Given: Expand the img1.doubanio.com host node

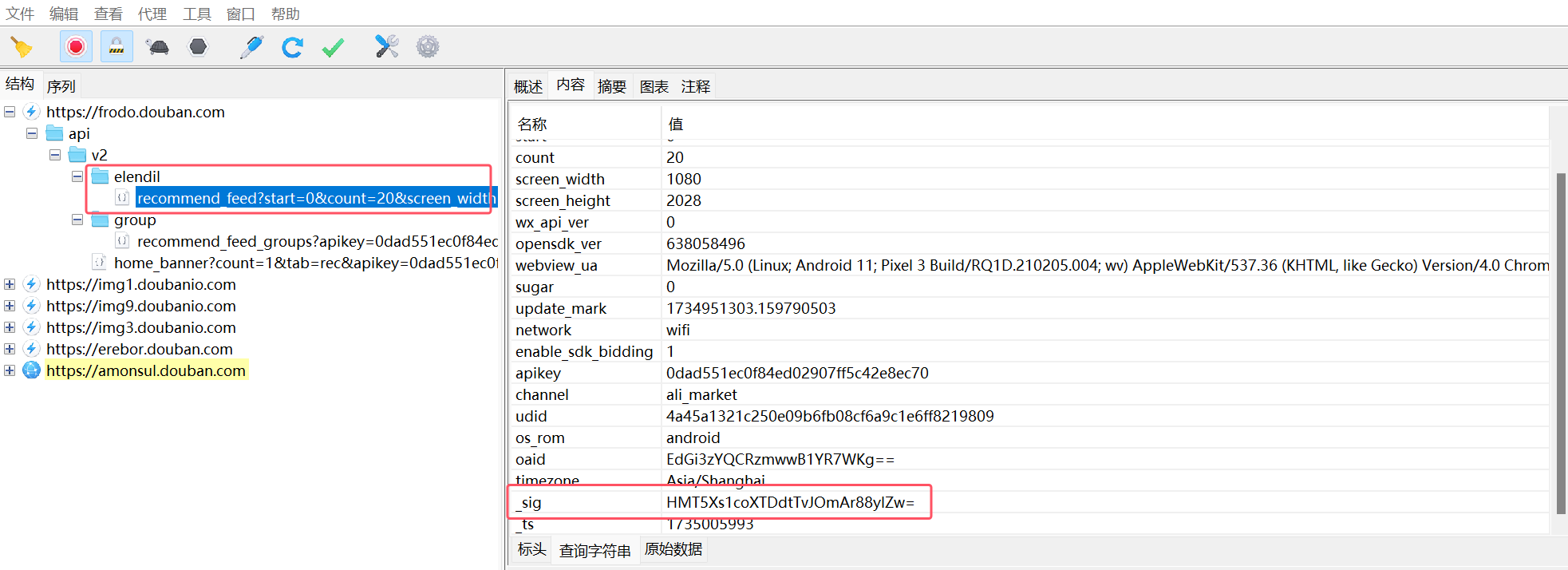Looking at the screenshot, I should 10,284.
